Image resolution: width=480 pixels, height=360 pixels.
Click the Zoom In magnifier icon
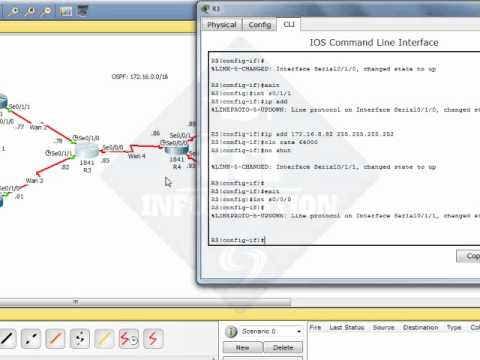14,11
